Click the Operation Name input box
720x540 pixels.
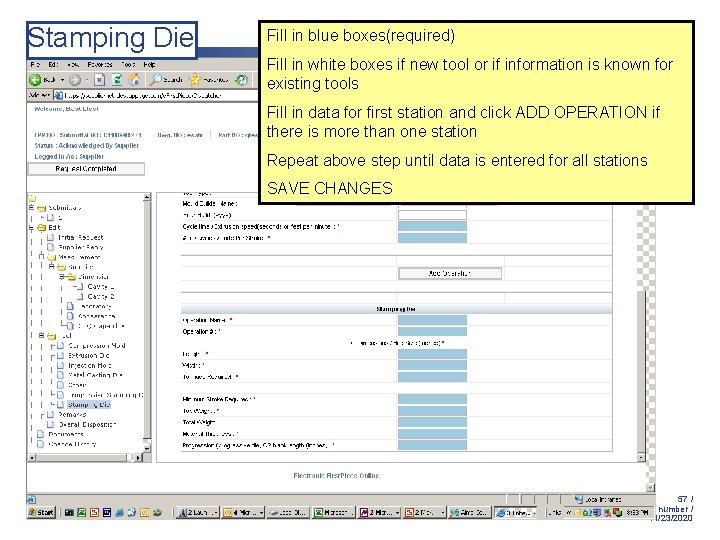[x=432, y=320]
